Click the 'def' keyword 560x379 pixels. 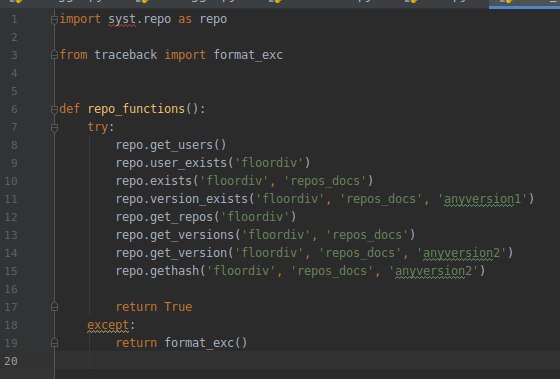69,109
